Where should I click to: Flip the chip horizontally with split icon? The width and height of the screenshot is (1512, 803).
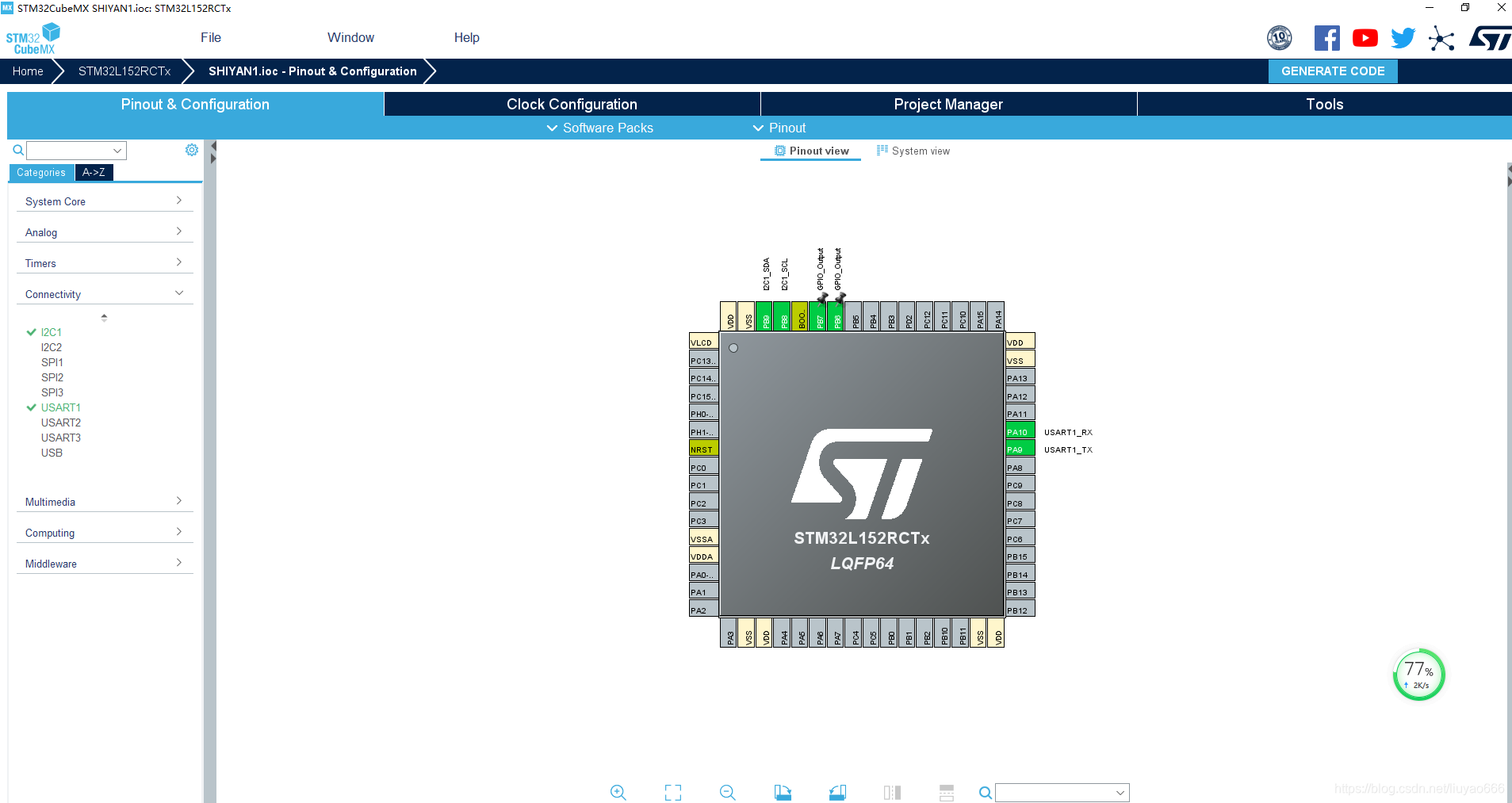[x=892, y=792]
